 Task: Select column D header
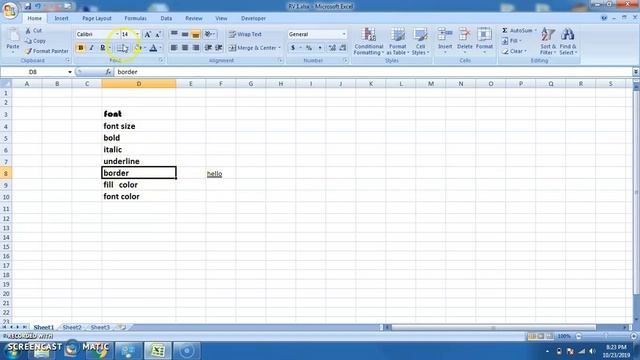click(x=139, y=84)
